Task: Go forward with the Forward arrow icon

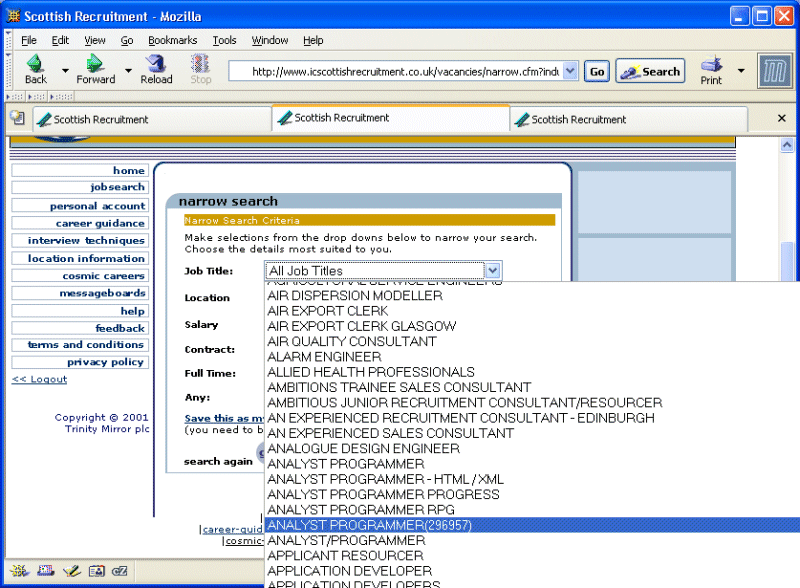Action: [95, 69]
